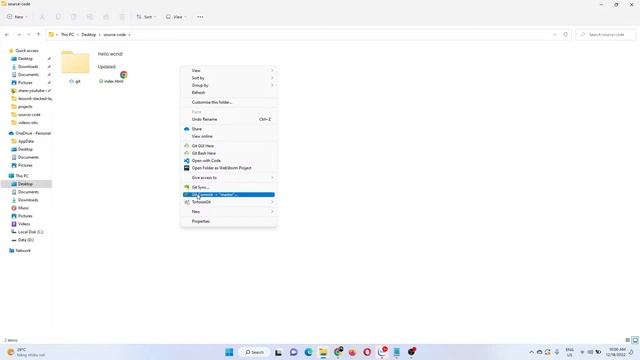Open Music under This PC
Image resolution: width=640 pixels, height=360 pixels.
point(23,208)
